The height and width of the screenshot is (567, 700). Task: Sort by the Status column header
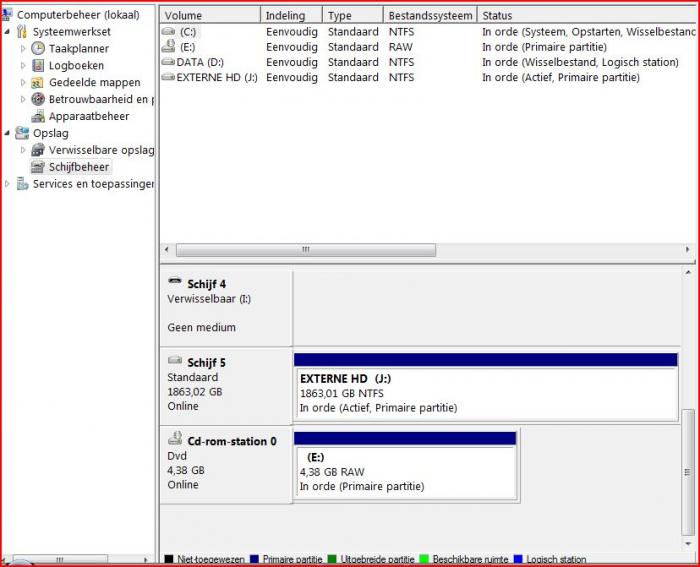587,15
